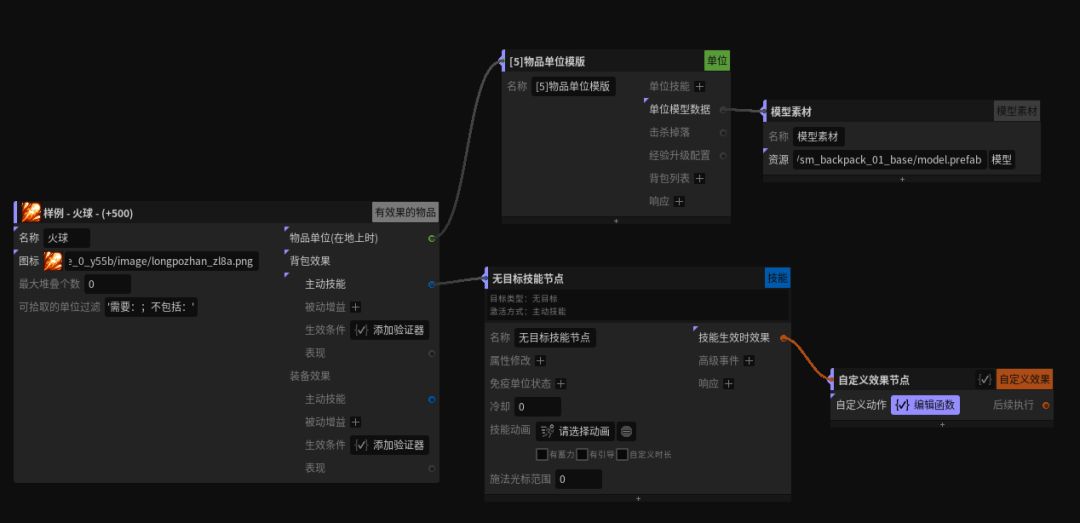The width and height of the screenshot is (1080, 523).
Task: Click the blue 主动技能 port under 装备效果
Action: [x=432, y=399]
